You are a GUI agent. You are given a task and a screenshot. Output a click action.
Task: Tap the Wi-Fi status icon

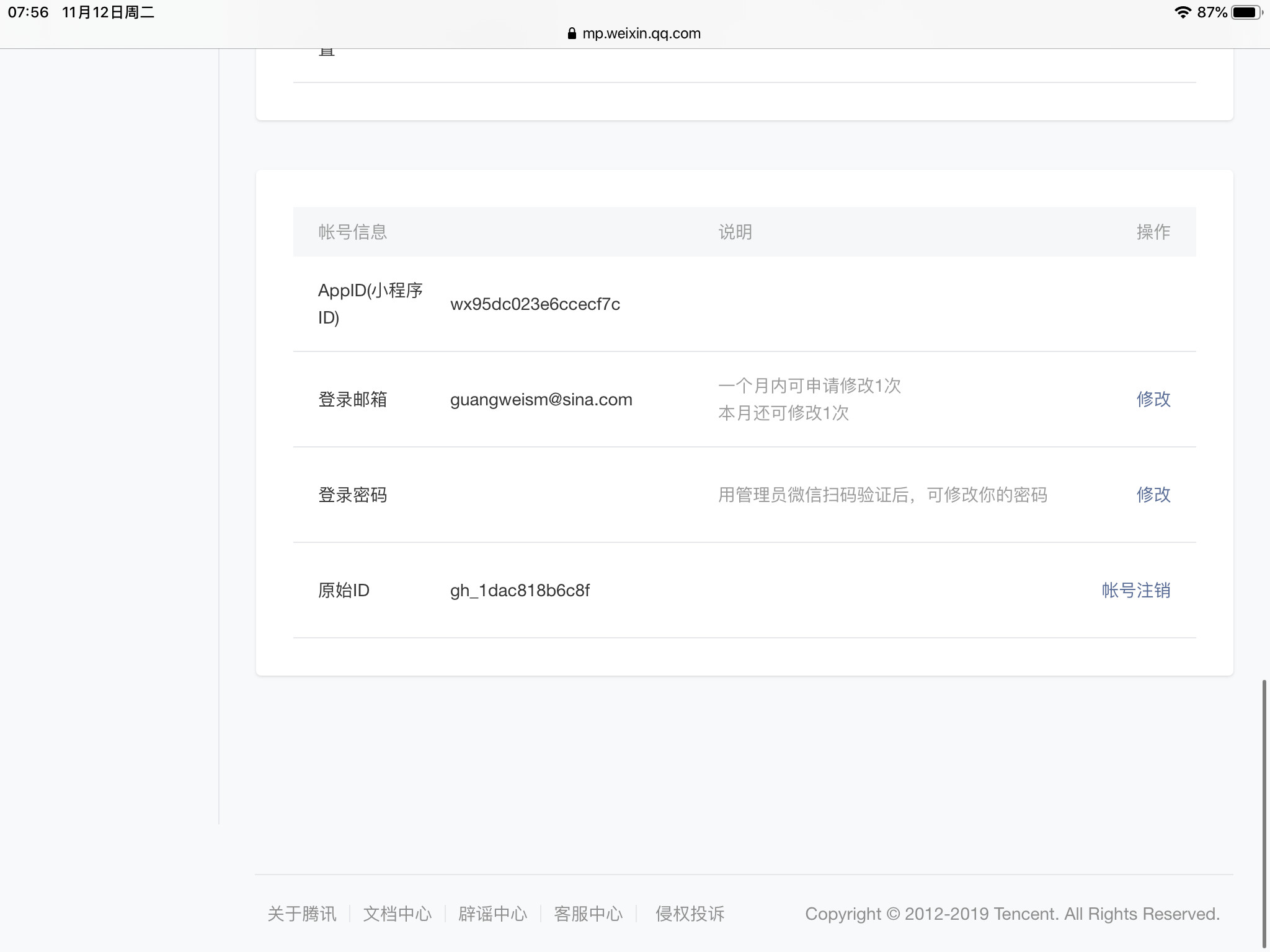(x=1183, y=12)
